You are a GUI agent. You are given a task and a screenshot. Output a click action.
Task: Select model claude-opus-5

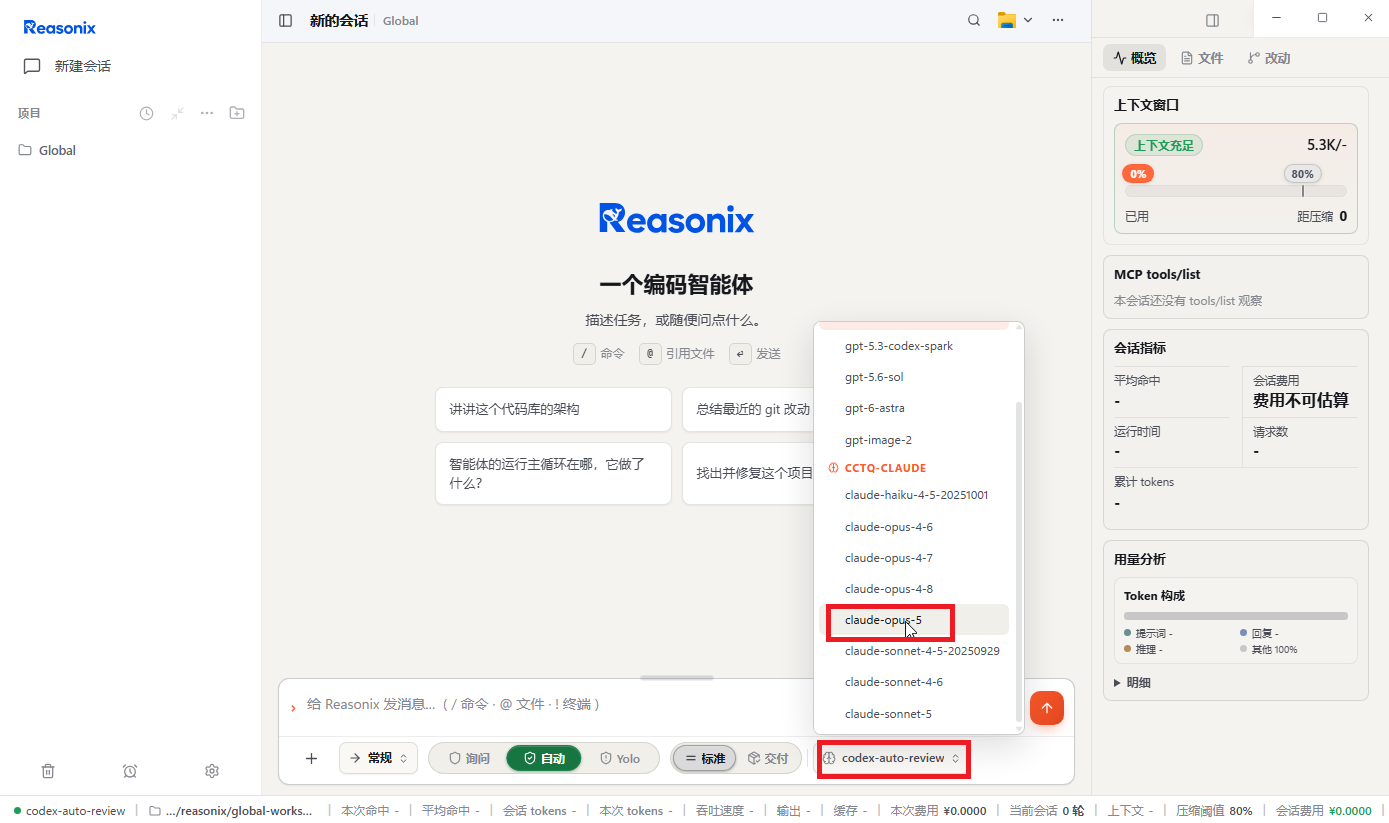[914, 620]
